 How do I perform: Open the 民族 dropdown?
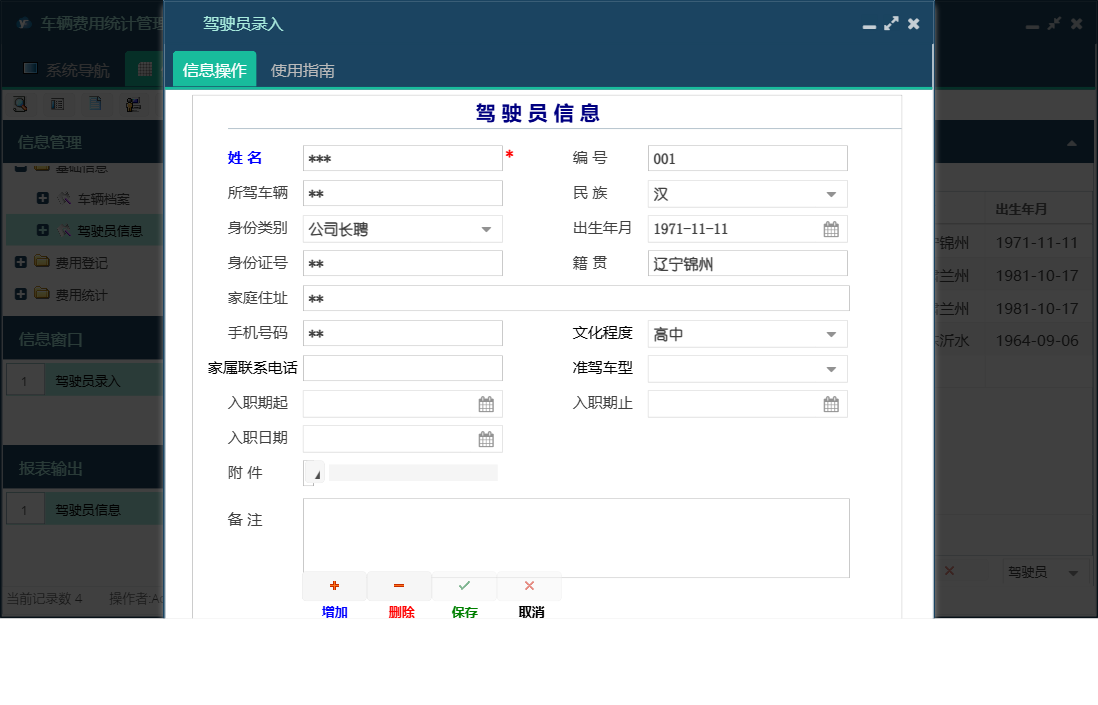coord(830,193)
